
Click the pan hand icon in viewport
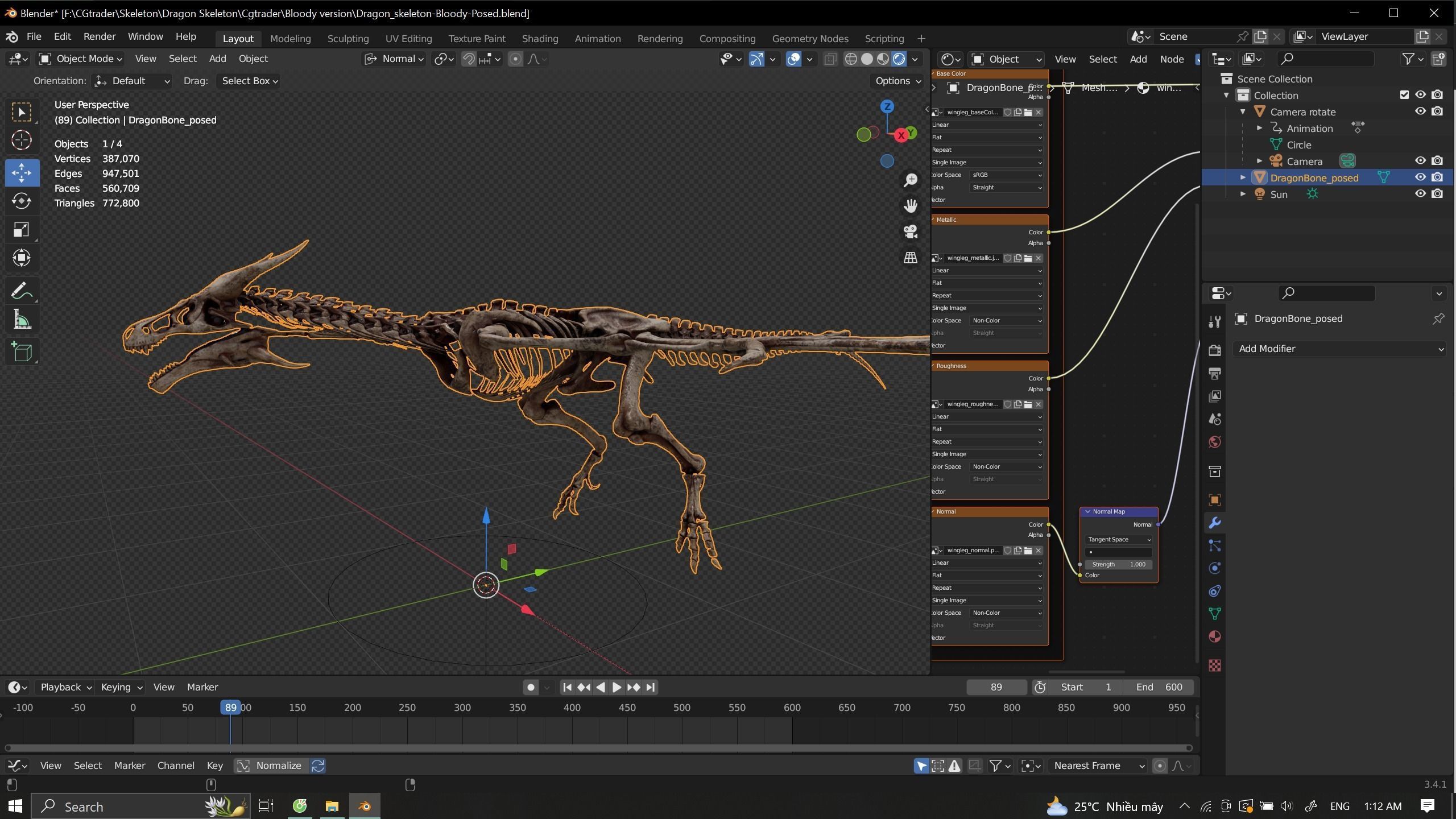(x=911, y=206)
